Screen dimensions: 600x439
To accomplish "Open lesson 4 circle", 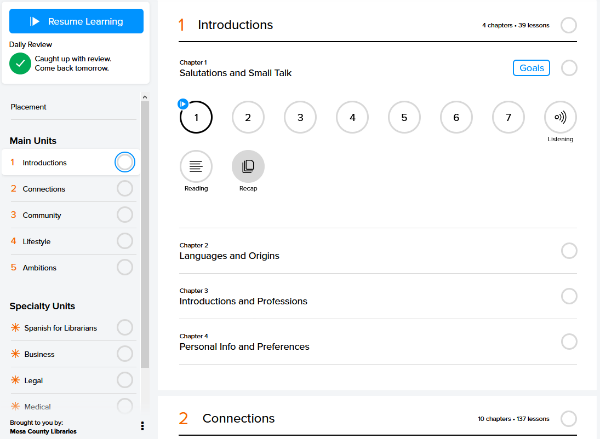I will pos(352,117).
